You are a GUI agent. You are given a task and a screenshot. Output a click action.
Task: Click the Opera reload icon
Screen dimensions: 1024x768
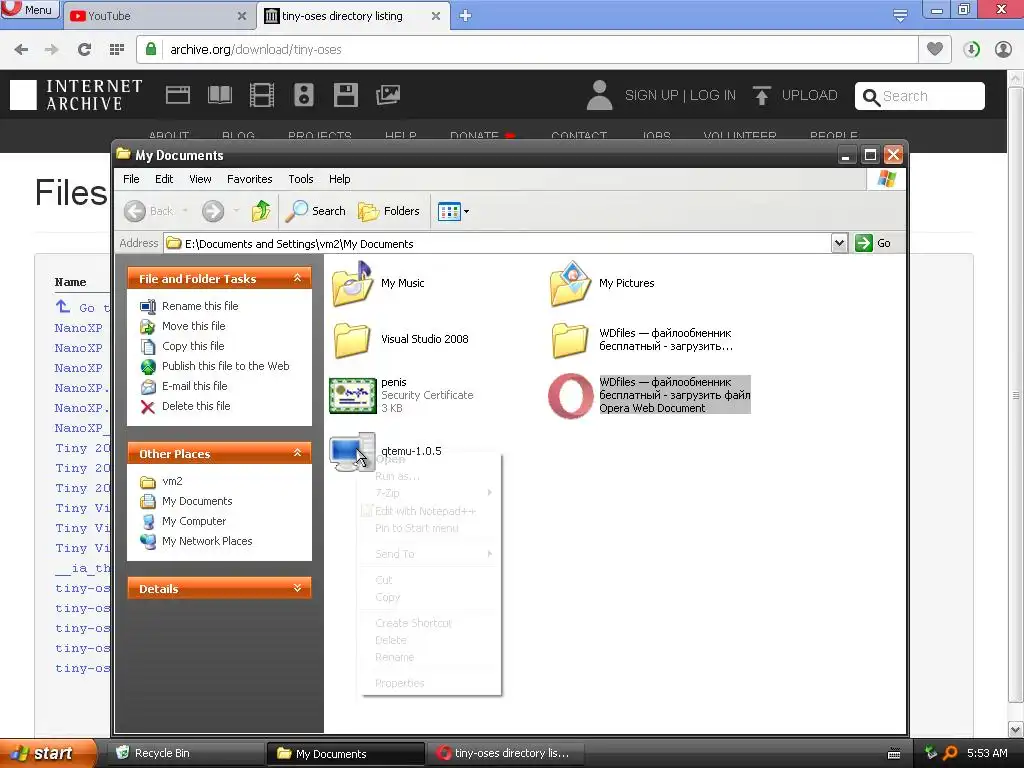pyautogui.click(x=84, y=50)
